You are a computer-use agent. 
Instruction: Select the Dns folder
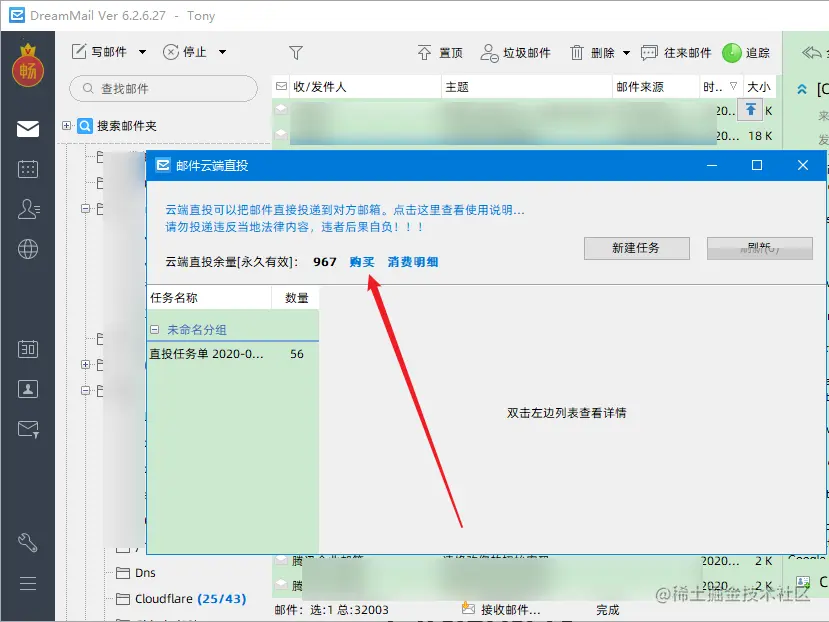[136, 573]
